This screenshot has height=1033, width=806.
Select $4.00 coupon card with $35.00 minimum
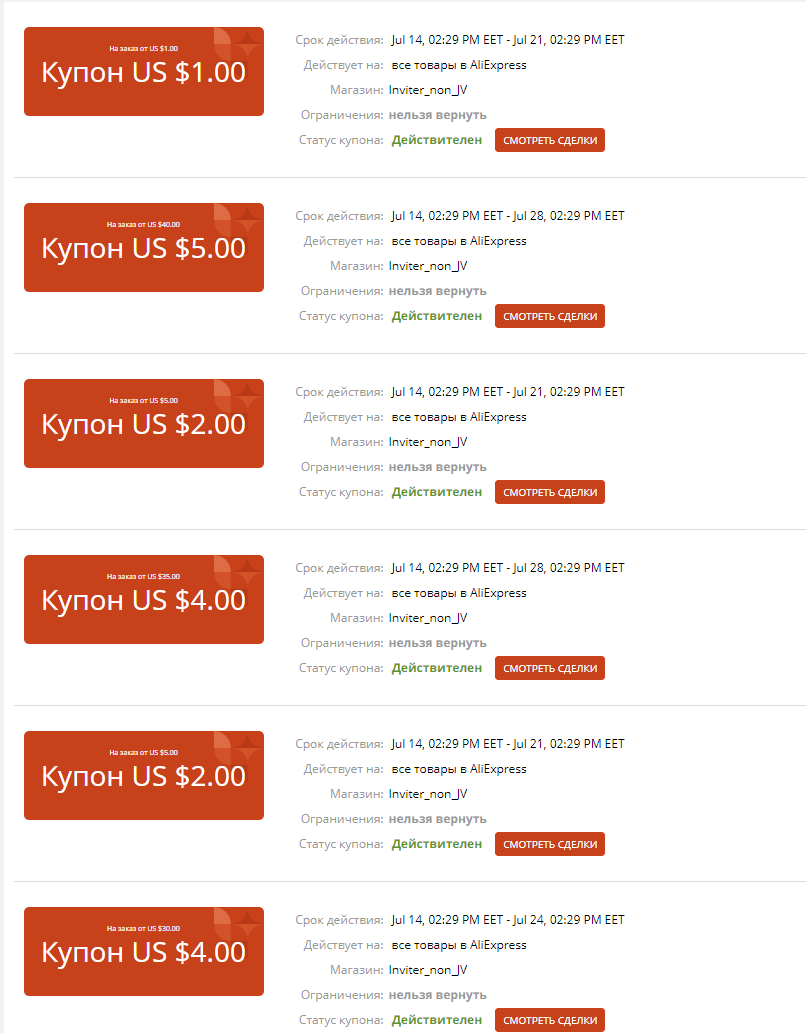pos(144,600)
